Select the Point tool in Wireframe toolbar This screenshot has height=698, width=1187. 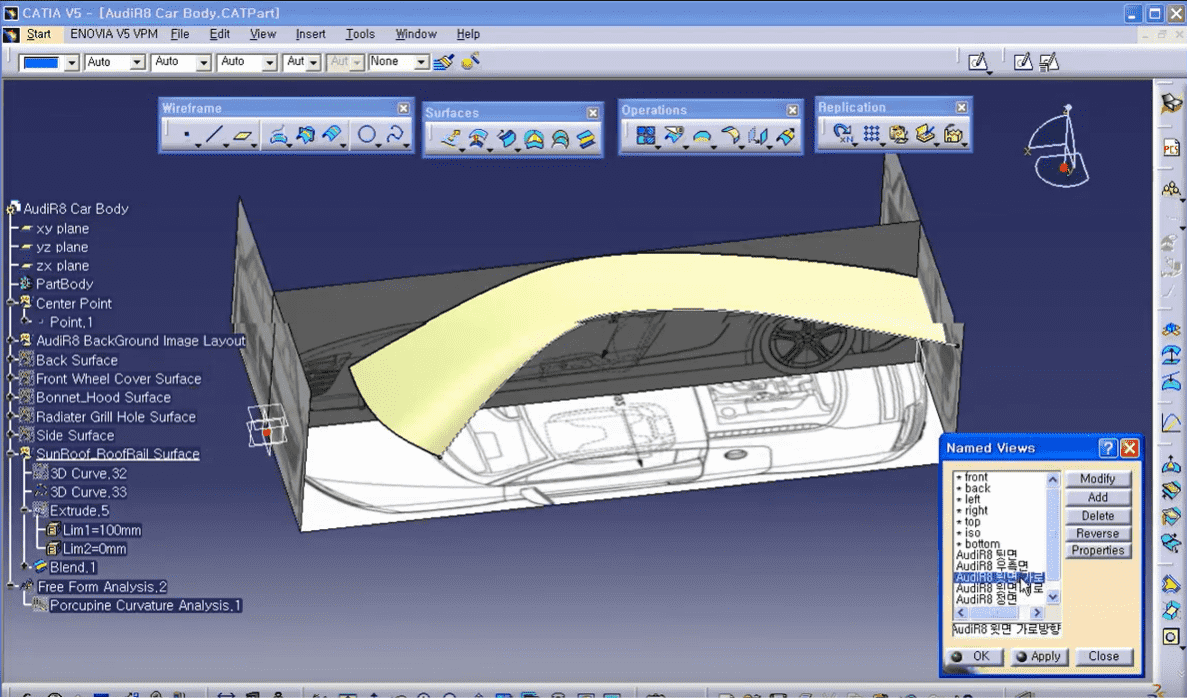pyautogui.click(x=186, y=136)
